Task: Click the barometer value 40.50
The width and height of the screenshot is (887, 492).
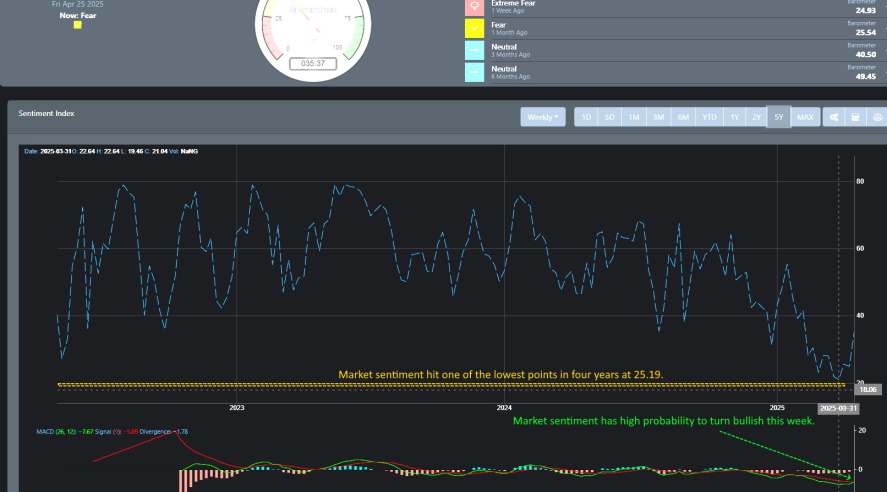Action: tap(866, 54)
